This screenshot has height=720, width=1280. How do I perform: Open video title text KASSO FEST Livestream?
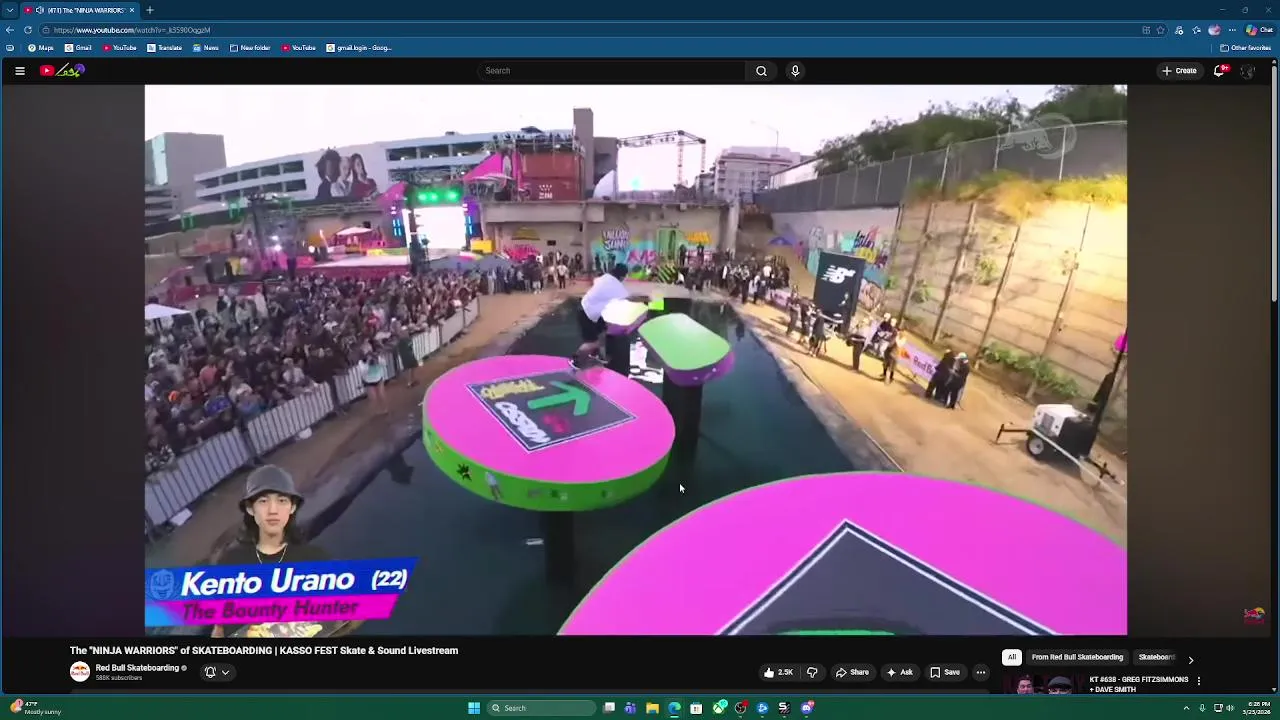[x=264, y=651]
